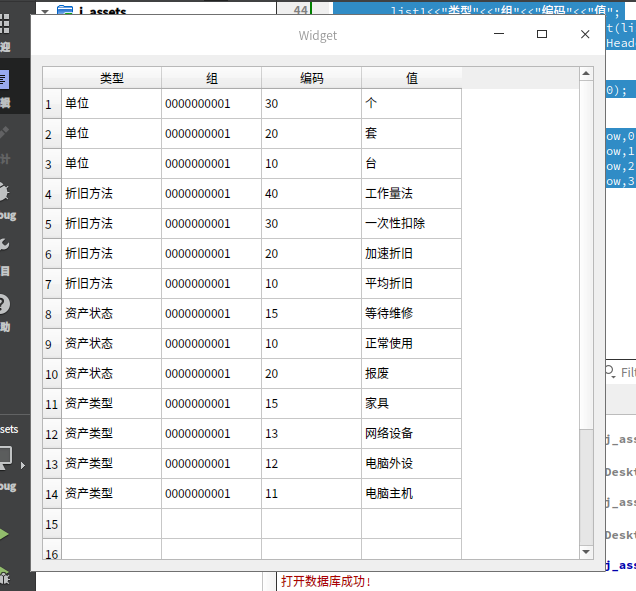Click the 类型 column header

pyautogui.click(x=112, y=78)
